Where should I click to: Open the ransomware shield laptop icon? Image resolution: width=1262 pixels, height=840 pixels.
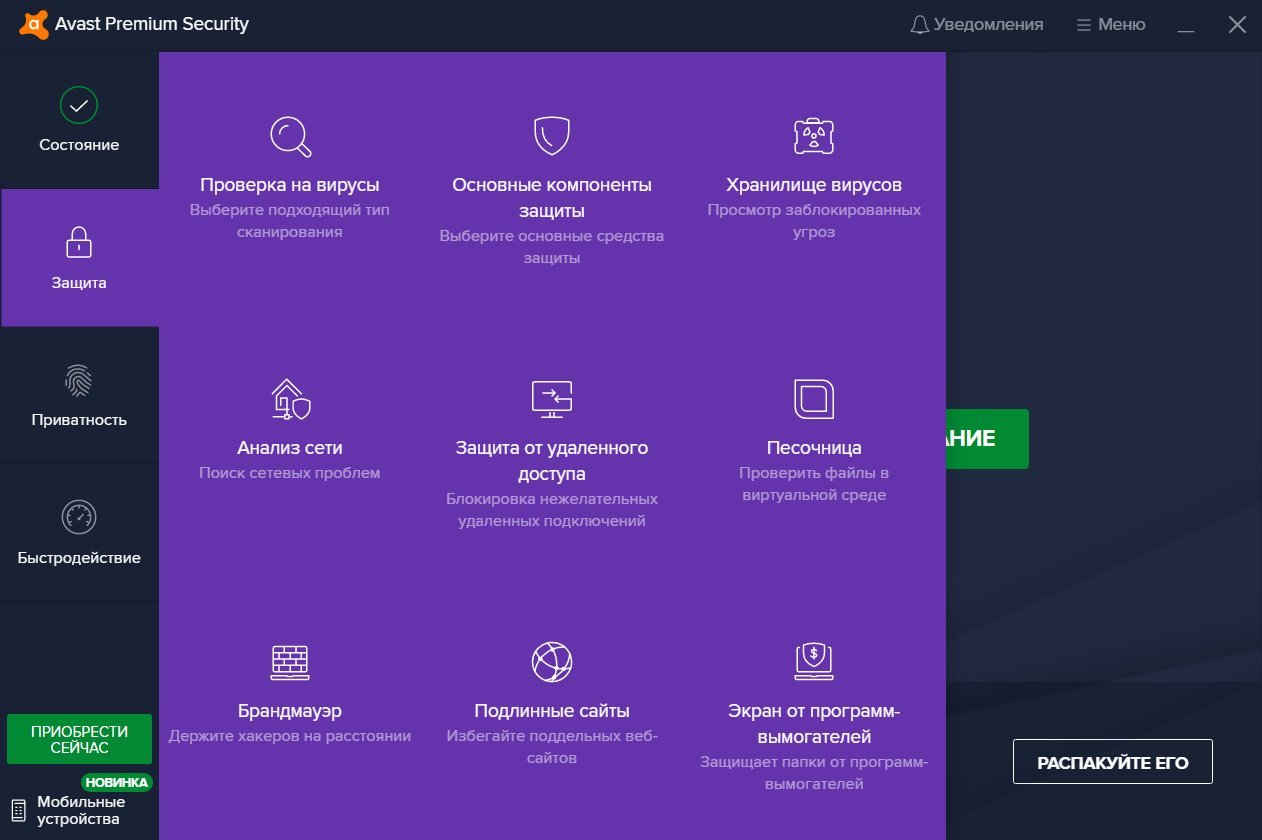[814, 661]
